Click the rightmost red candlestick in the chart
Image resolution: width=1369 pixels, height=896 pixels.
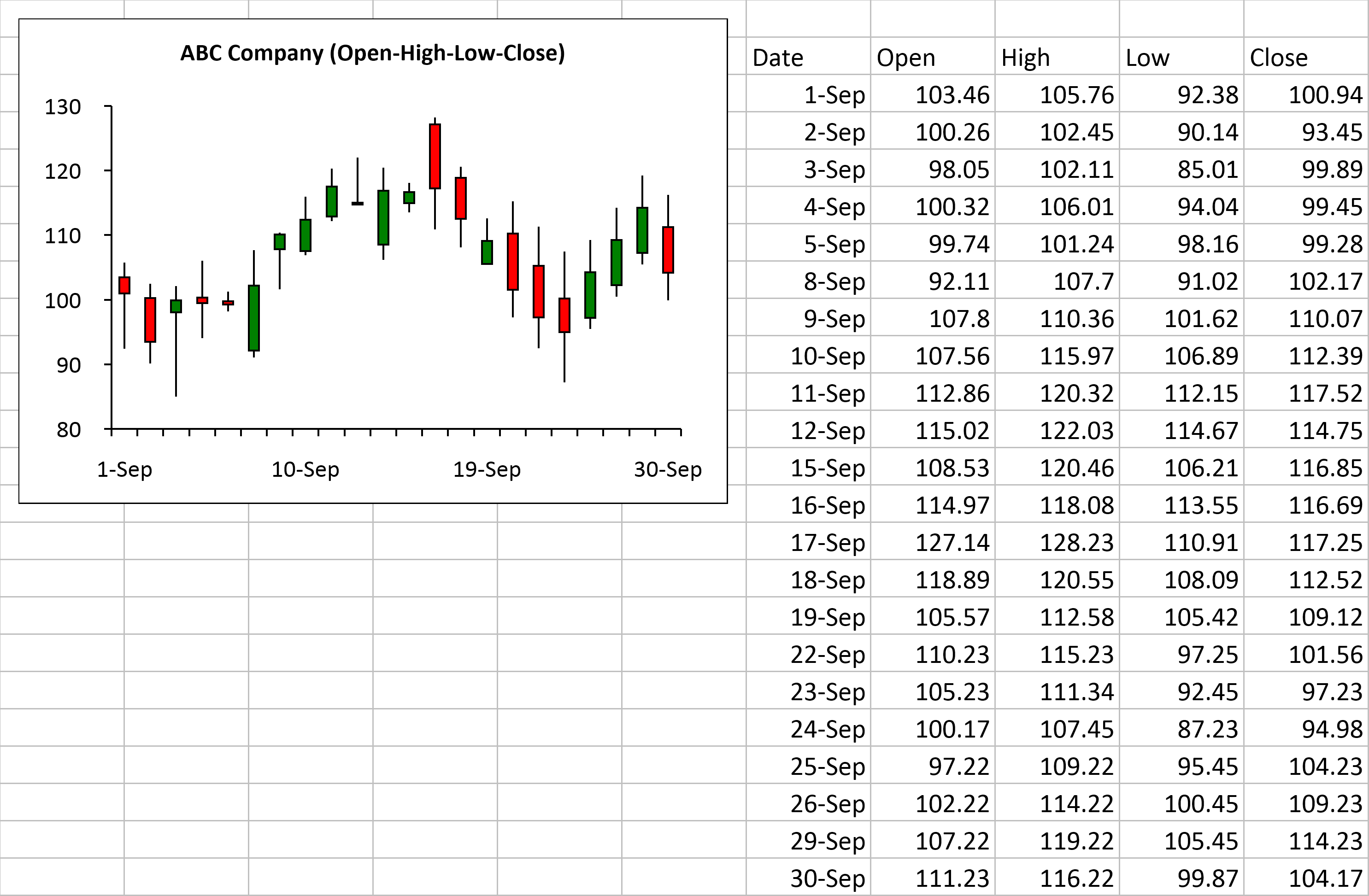point(668,250)
